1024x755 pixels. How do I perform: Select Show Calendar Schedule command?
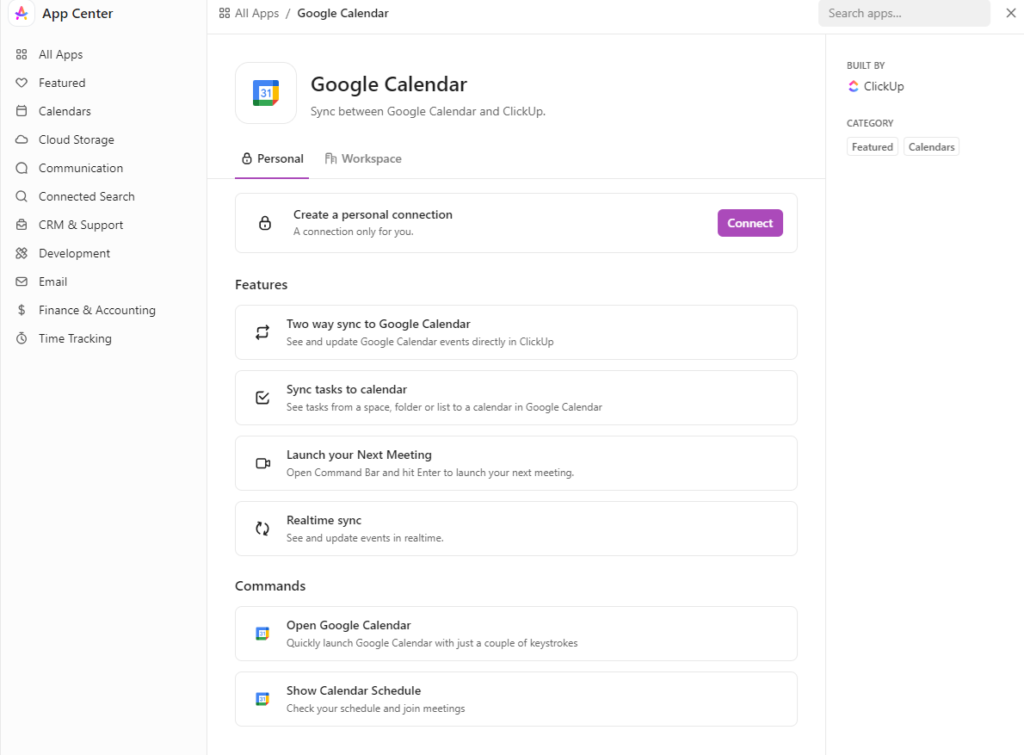click(x=516, y=699)
